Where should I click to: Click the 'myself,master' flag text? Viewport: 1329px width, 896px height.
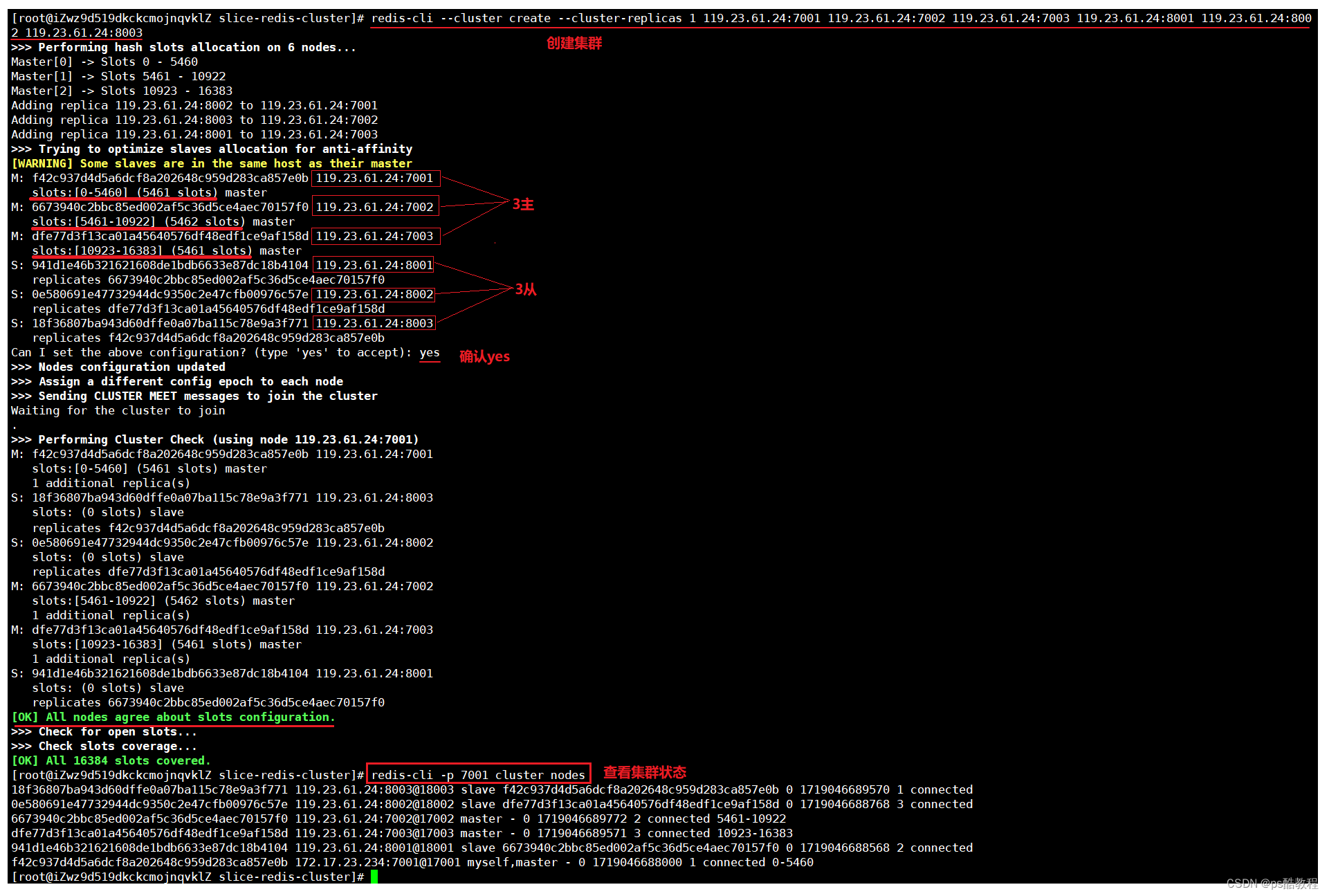[513, 862]
